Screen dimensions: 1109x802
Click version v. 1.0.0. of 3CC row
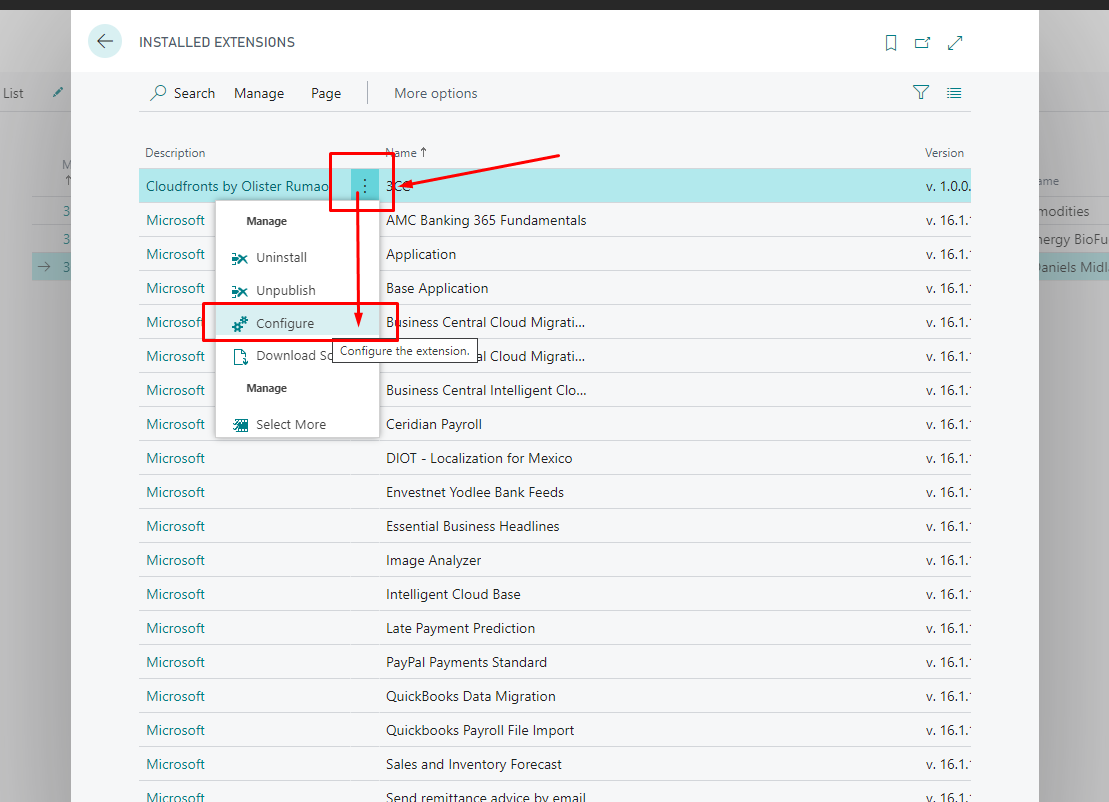click(948, 186)
